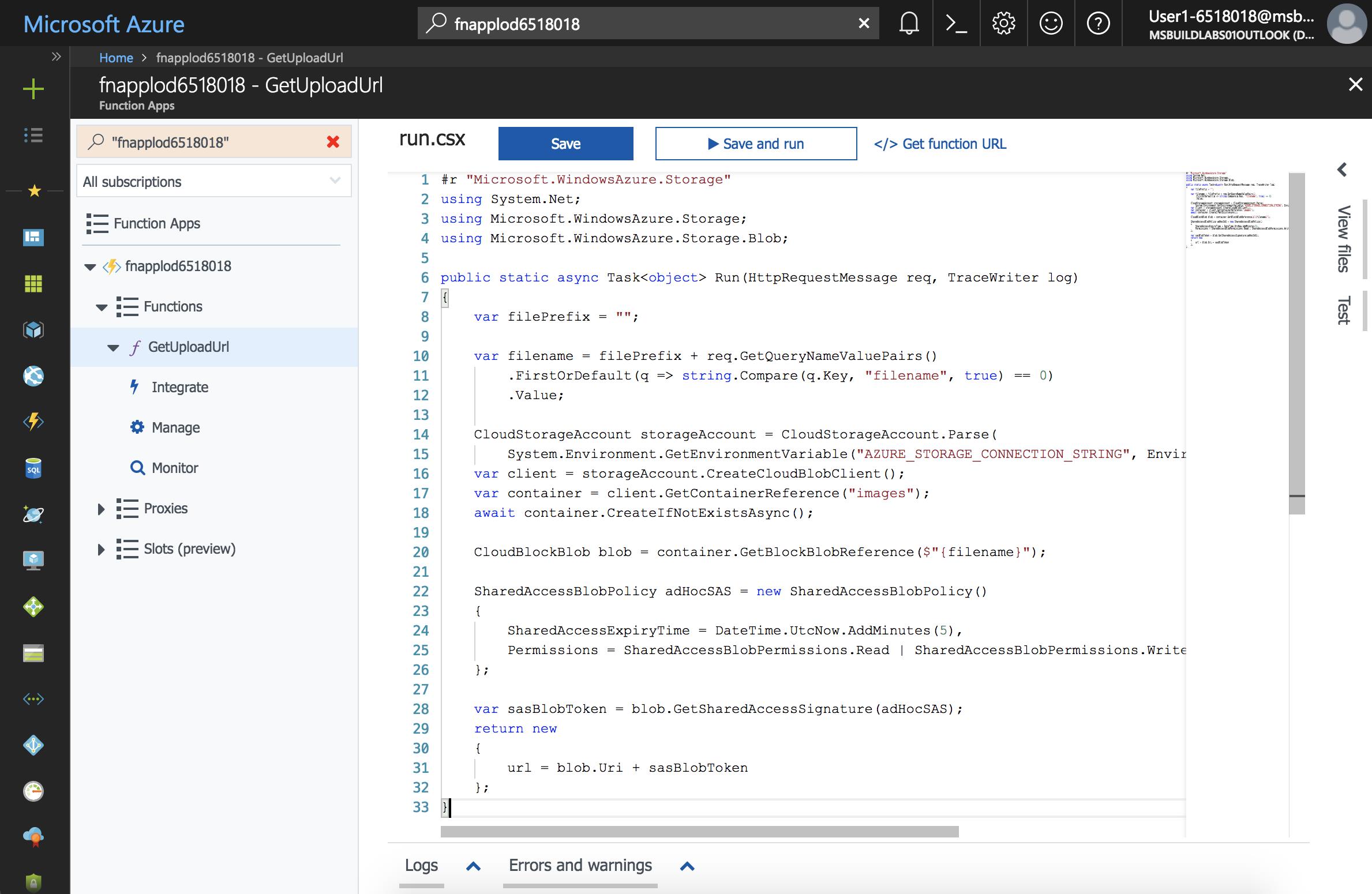Viewport: 1372px width, 894px height.
Task: Click the Get function URL button
Action: tap(939, 143)
